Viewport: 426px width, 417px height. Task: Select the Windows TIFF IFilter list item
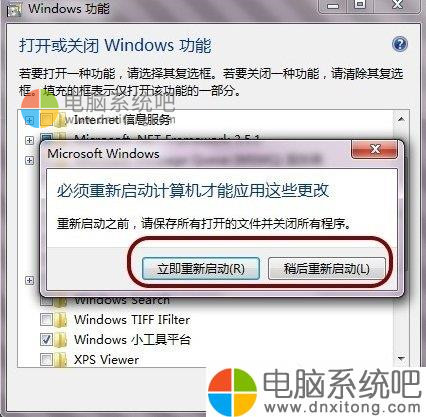point(132,320)
